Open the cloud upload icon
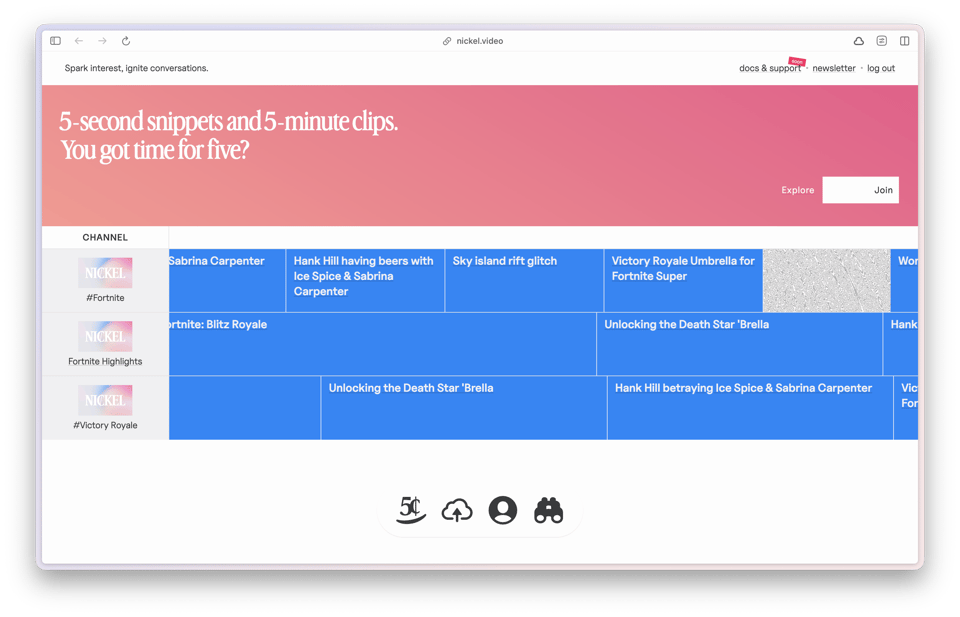The image size is (960, 617). coord(457,511)
